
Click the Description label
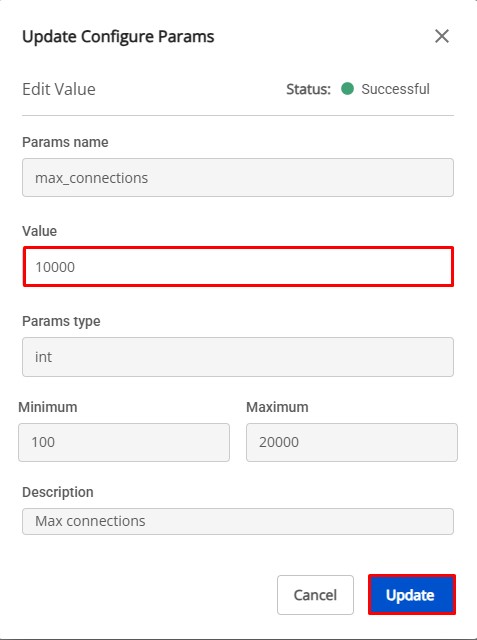pyautogui.click(x=58, y=492)
